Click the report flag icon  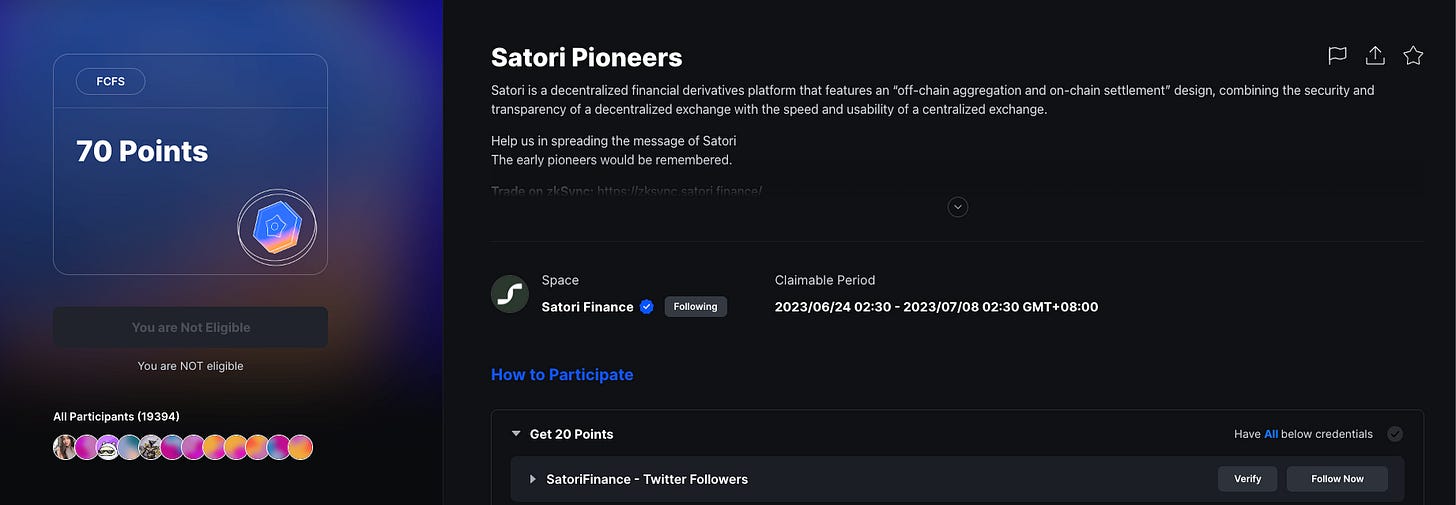click(1337, 56)
